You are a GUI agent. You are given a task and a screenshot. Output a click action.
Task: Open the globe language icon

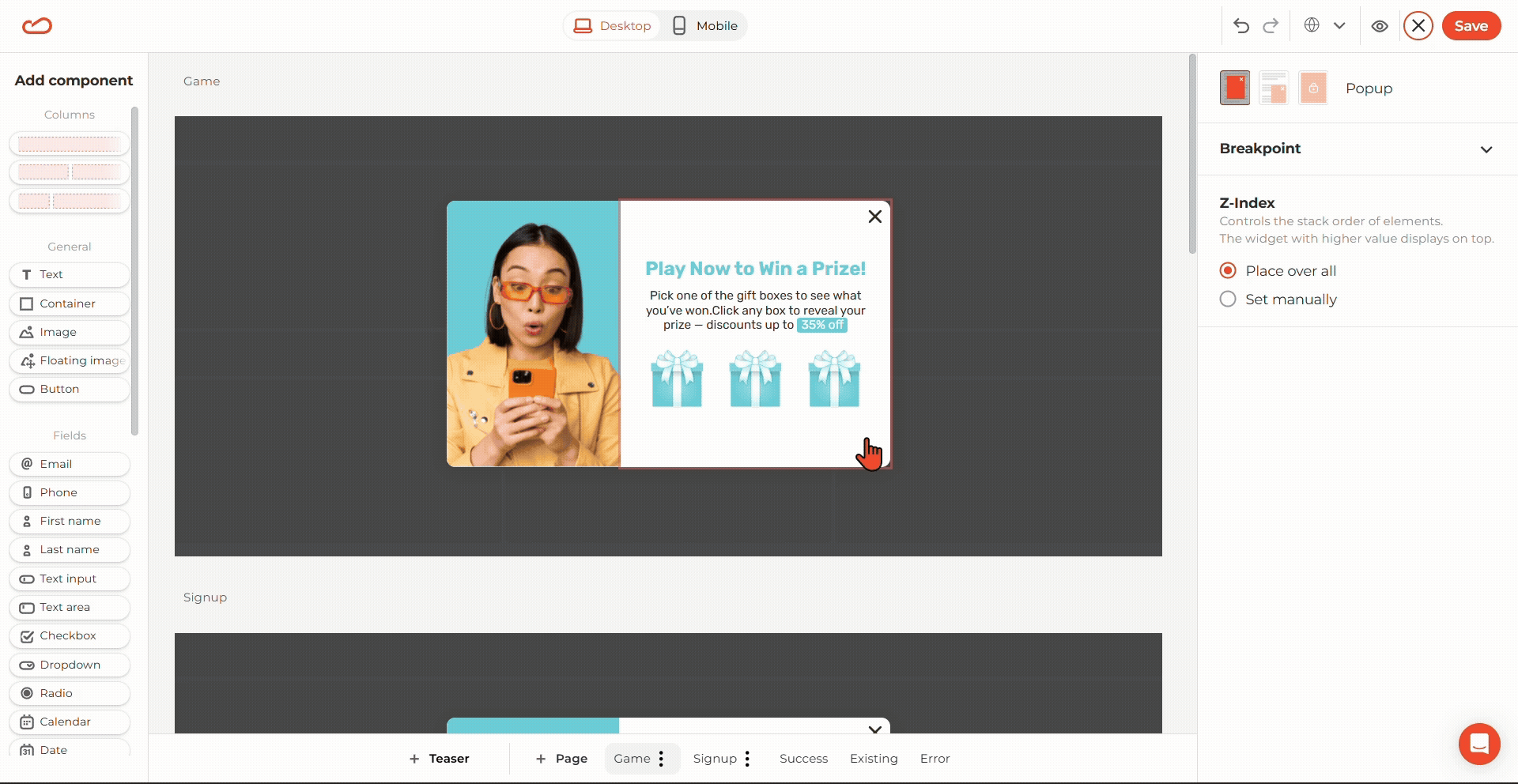pos(1312,25)
